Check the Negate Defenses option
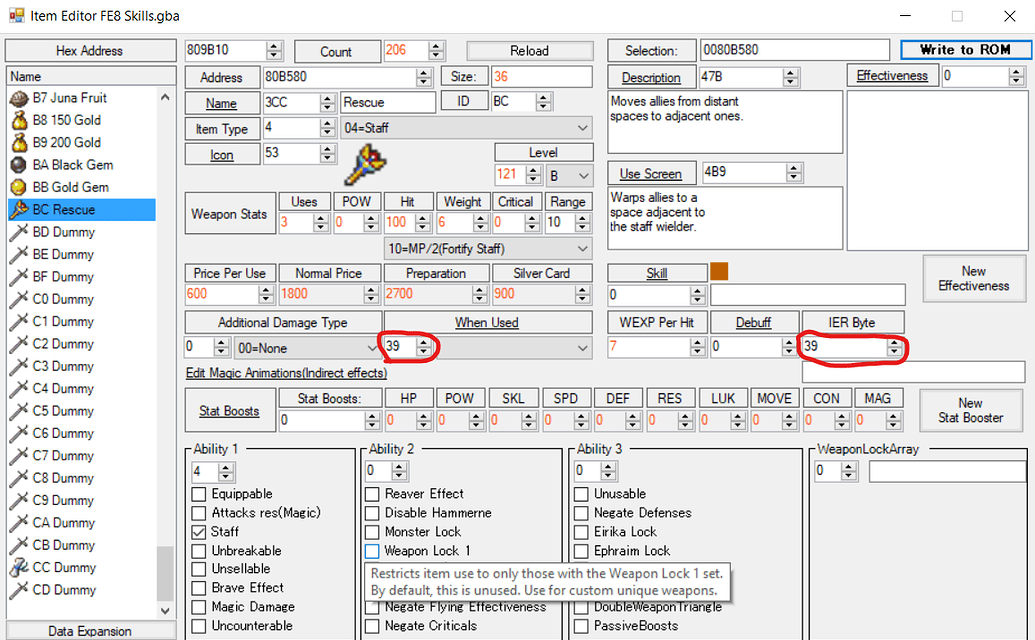Viewport: 1035px width, 640px height. (x=582, y=513)
